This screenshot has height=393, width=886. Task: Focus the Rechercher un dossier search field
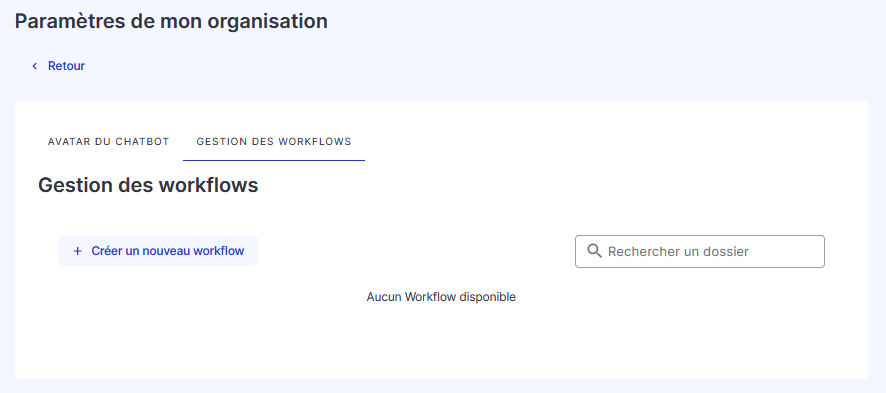[x=700, y=251]
